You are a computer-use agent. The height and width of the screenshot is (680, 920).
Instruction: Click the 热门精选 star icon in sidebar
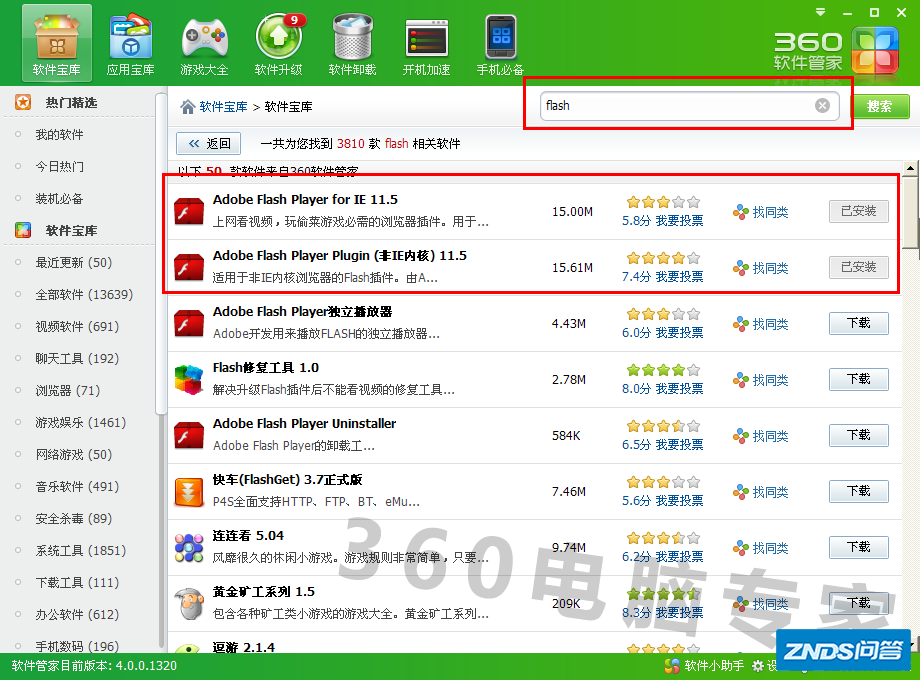tap(23, 103)
